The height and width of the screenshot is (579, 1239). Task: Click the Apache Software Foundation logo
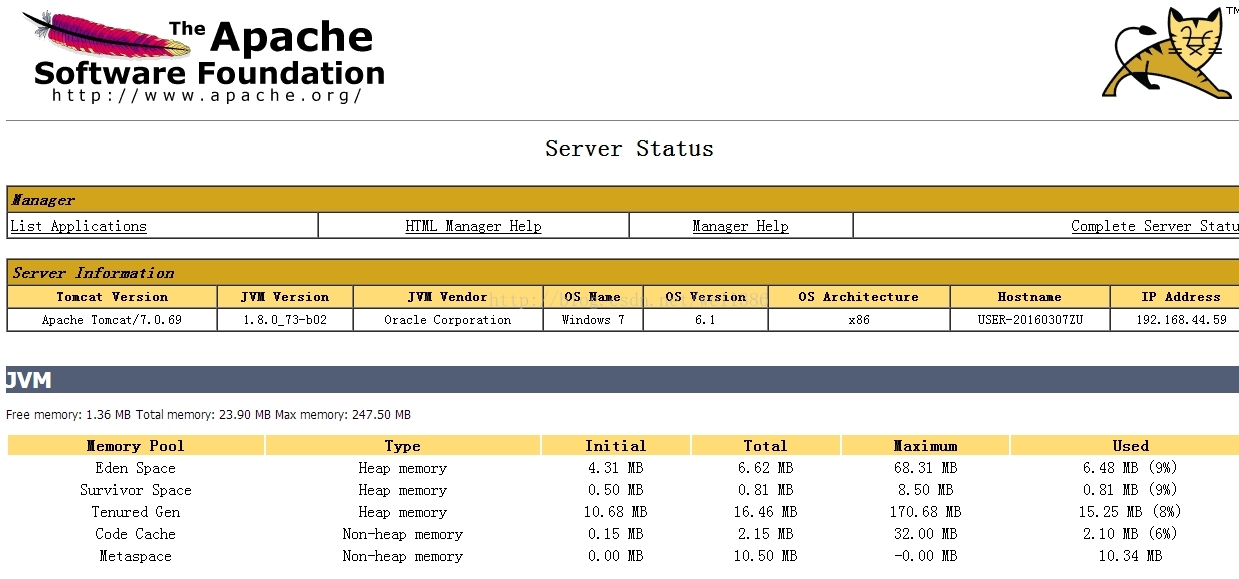point(204,56)
